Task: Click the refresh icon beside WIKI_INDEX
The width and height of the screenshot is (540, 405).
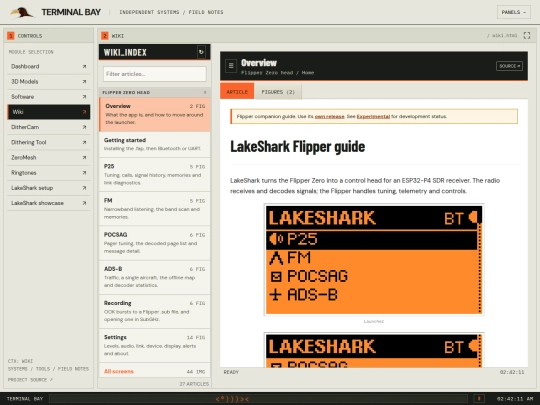Action: (201, 52)
